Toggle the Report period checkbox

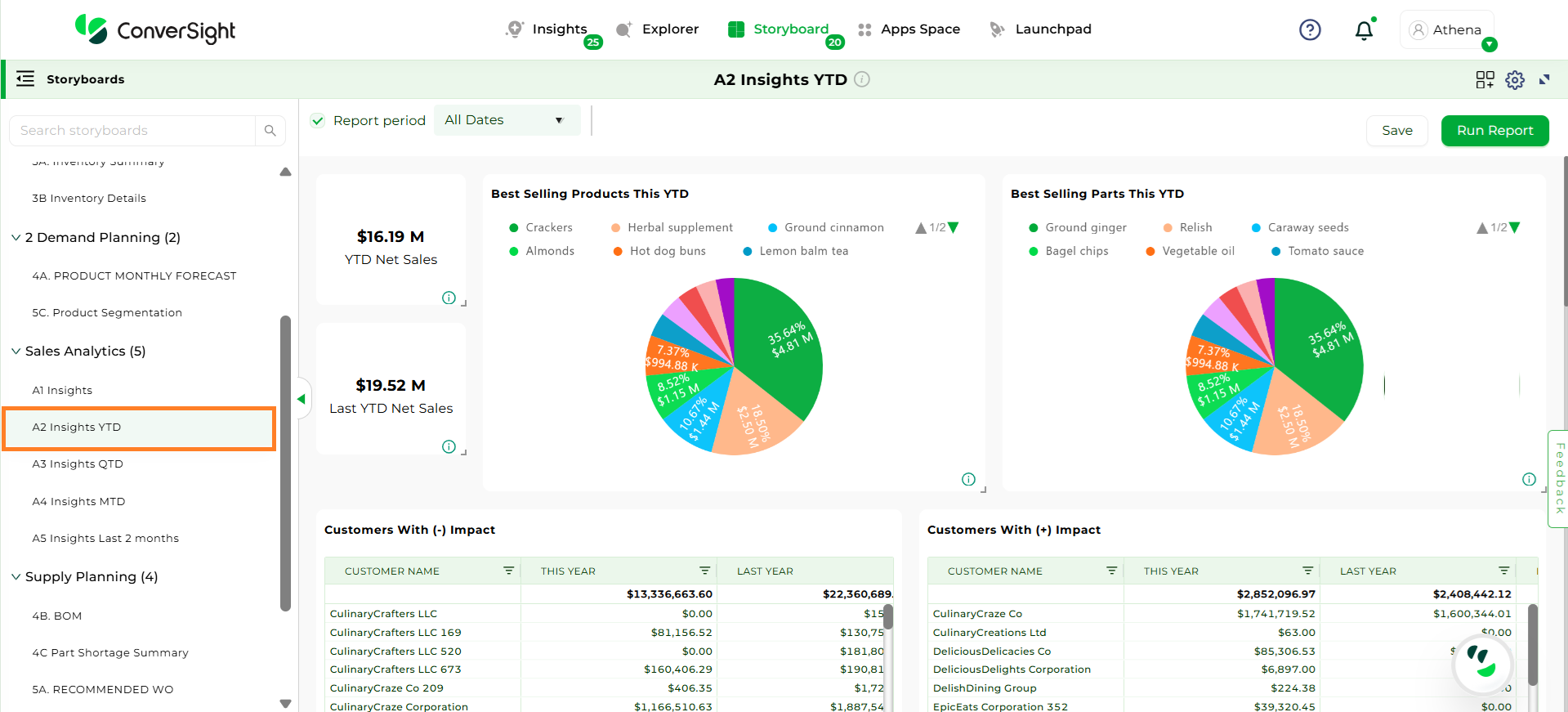[x=318, y=121]
